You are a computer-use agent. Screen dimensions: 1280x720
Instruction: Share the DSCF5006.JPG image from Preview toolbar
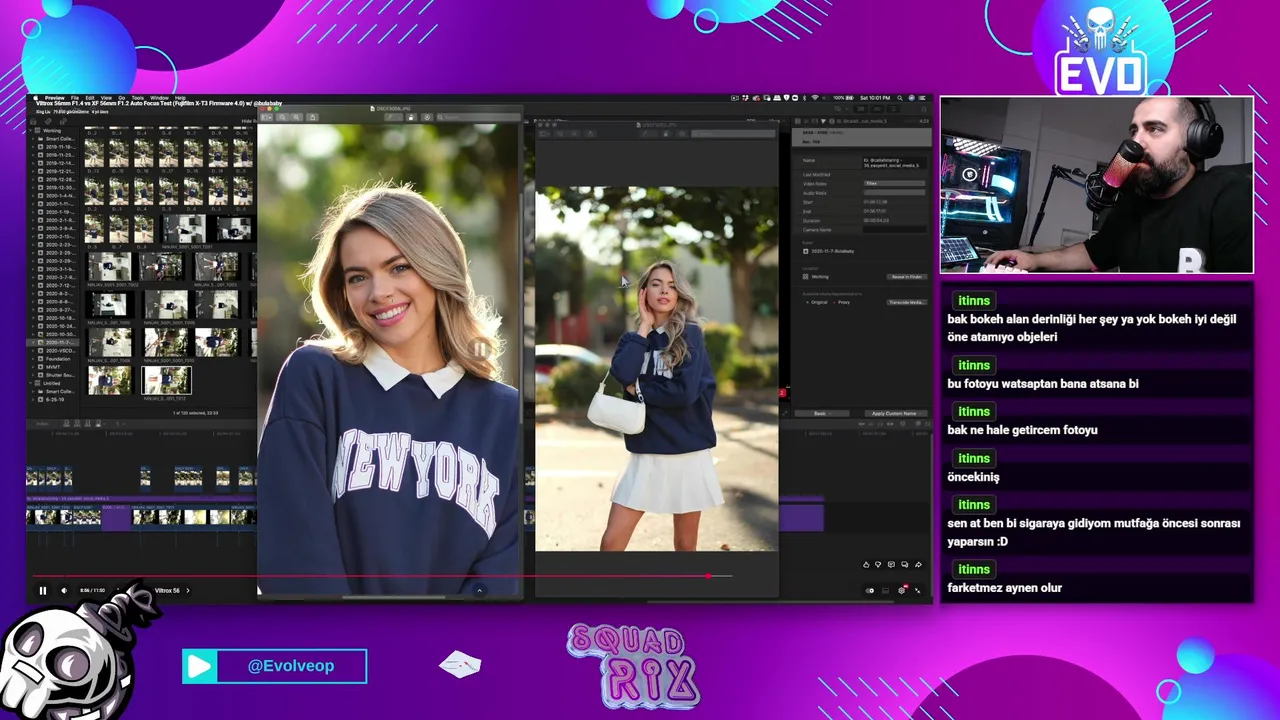click(312, 117)
